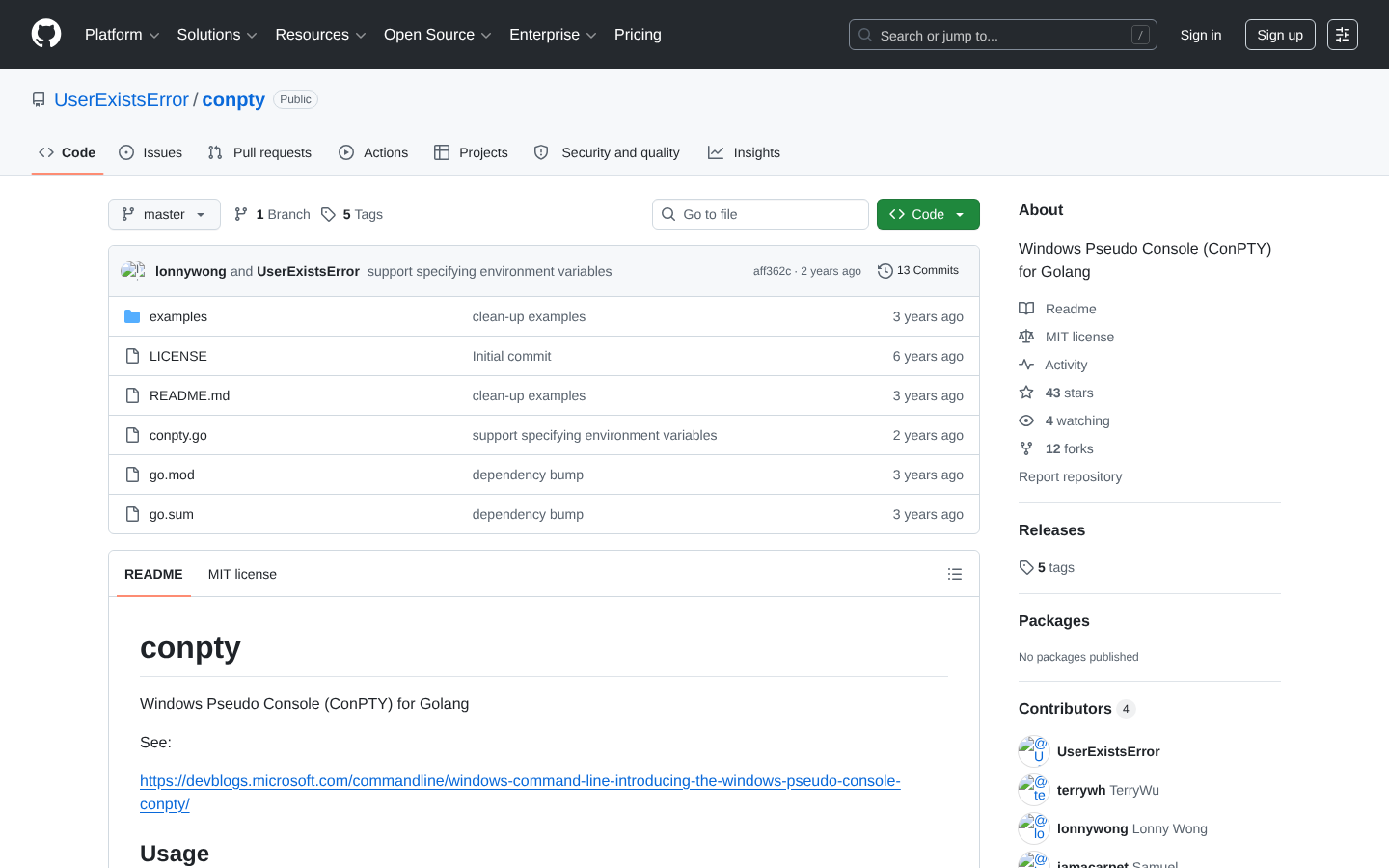Click the README.md file icon
This screenshot has height=868, width=1389.
click(132, 395)
